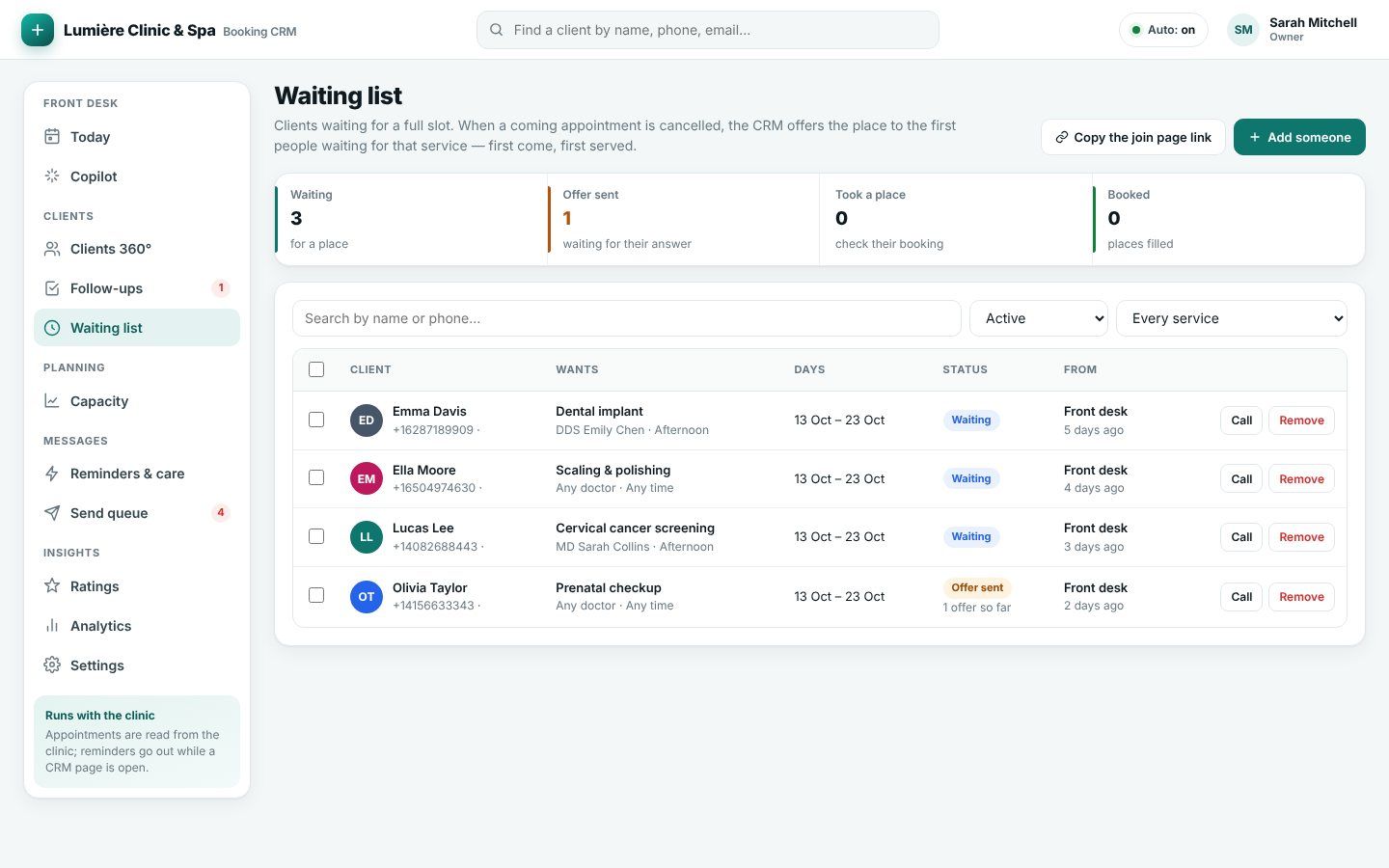Remove Lucas Lee from waiting list
Screen dimensions: 1389x868
[1301, 537]
